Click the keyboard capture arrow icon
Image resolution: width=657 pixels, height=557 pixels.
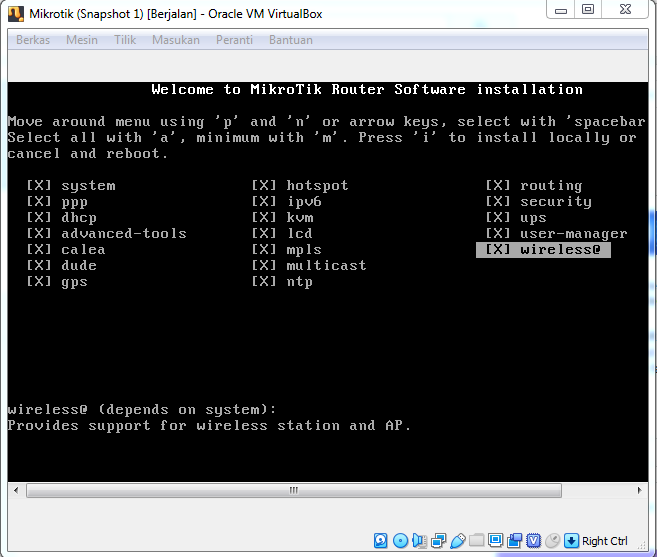571,541
